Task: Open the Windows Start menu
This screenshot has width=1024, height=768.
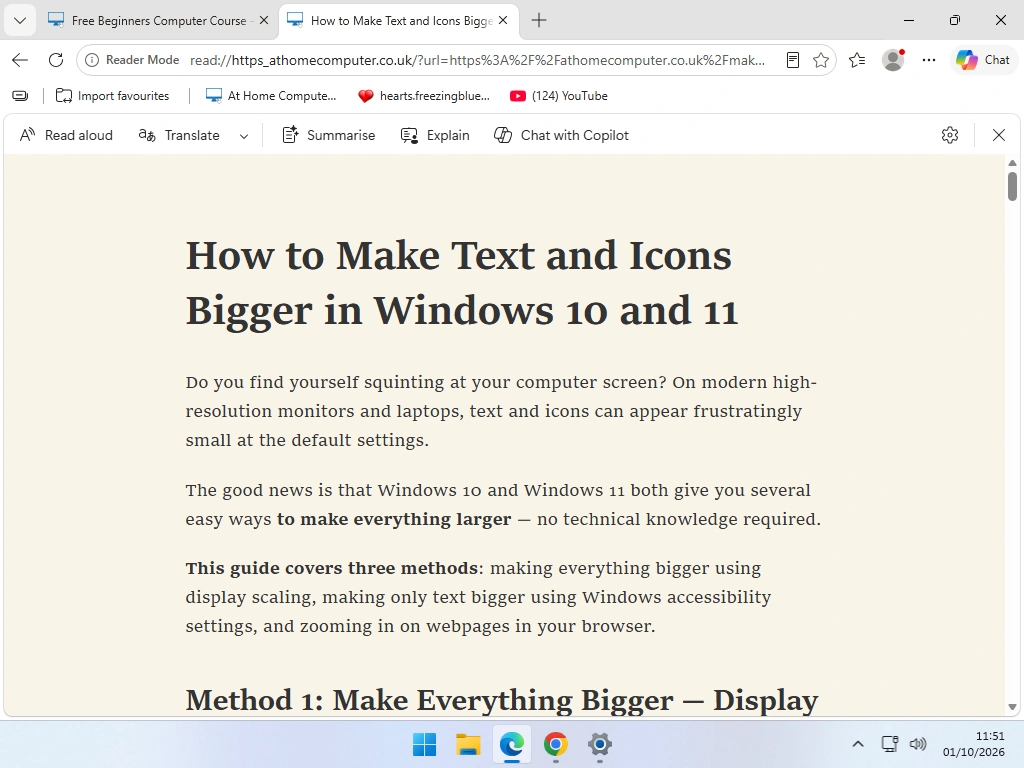Action: pos(424,744)
